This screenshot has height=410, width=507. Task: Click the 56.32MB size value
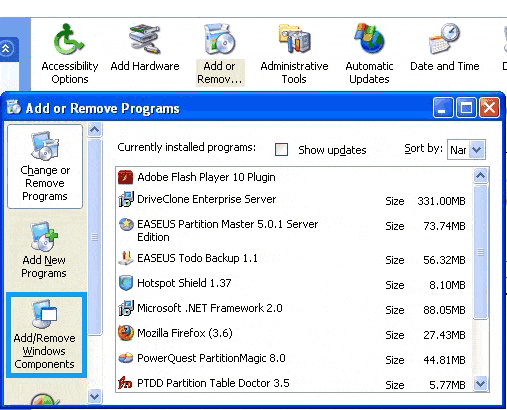444,260
